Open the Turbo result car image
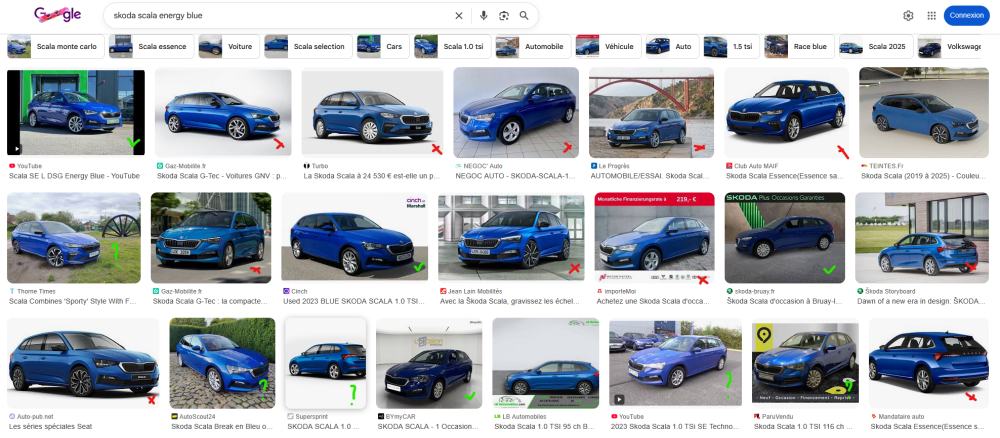 (372, 112)
